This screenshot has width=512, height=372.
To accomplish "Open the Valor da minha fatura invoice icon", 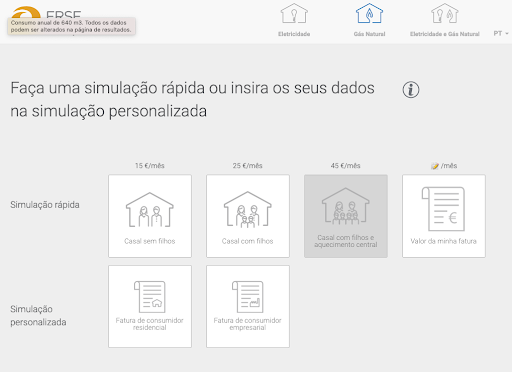I will pyautogui.click(x=444, y=209).
